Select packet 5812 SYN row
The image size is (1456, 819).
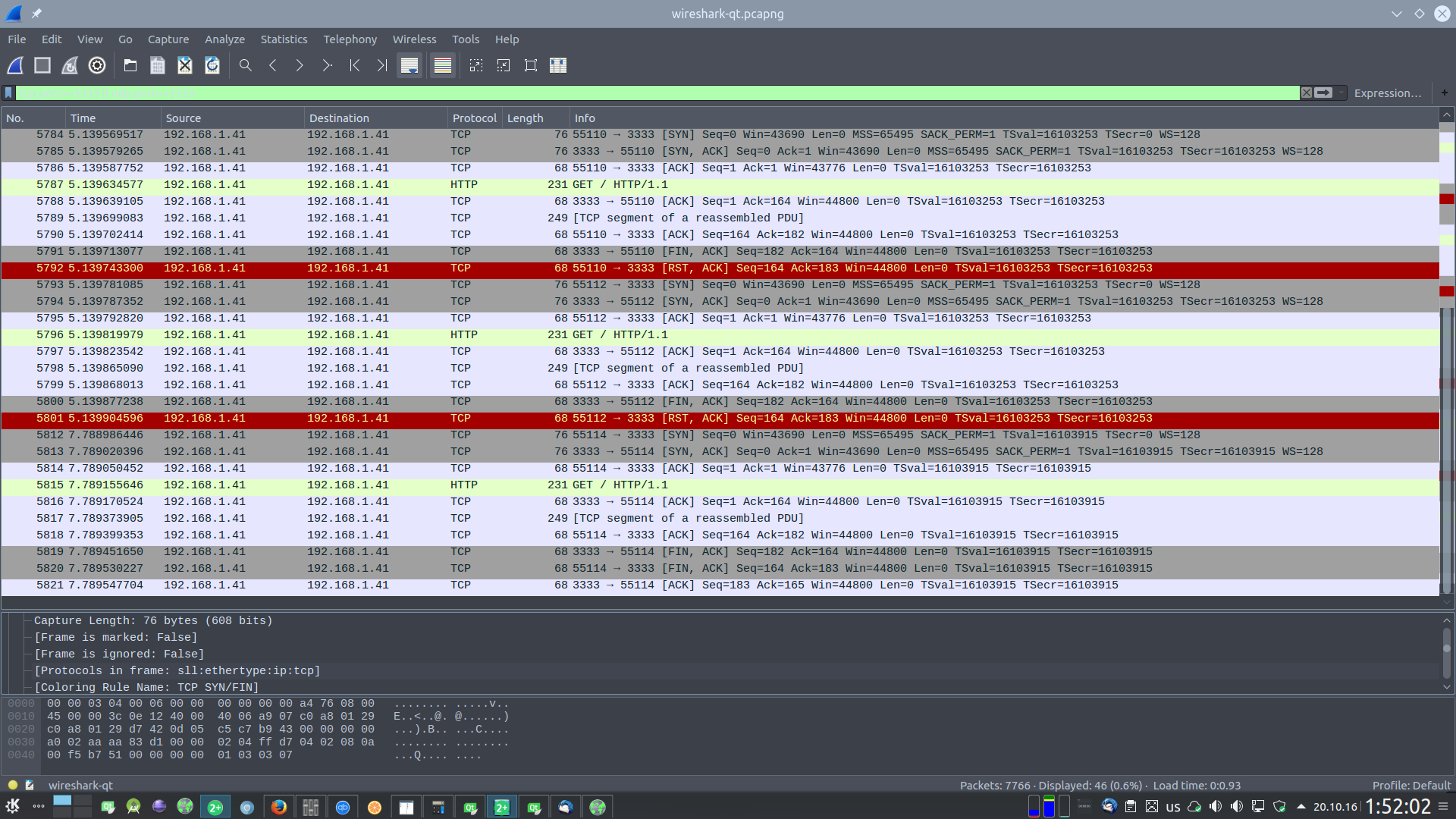point(720,435)
